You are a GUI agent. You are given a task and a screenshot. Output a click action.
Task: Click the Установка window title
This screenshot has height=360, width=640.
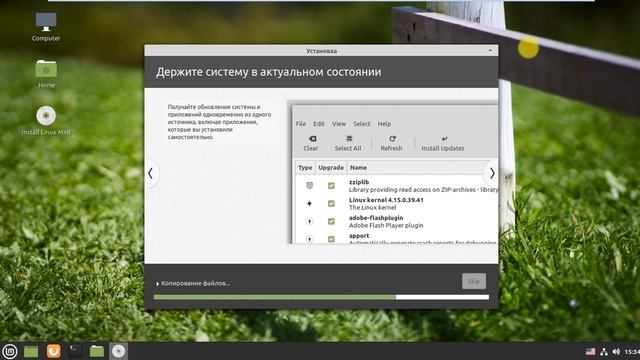click(321, 51)
